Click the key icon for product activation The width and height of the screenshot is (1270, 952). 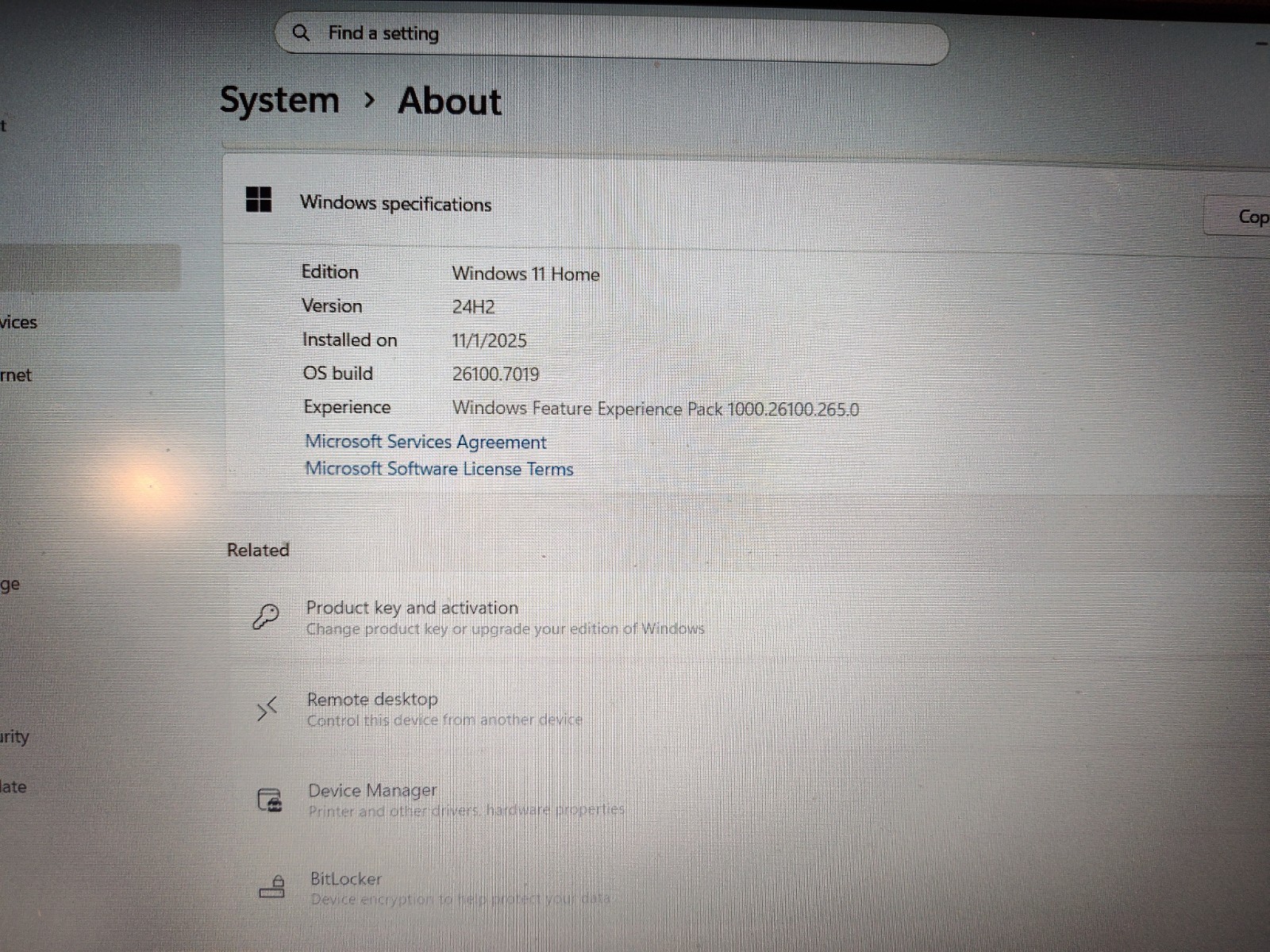[265, 616]
